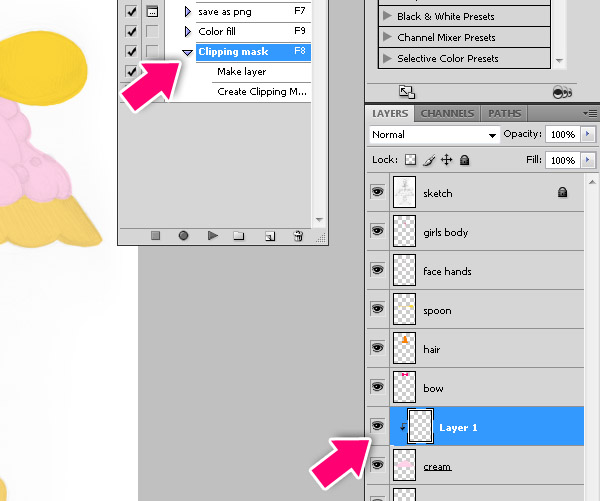Click the create new set folder icon

[x=239, y=236]
